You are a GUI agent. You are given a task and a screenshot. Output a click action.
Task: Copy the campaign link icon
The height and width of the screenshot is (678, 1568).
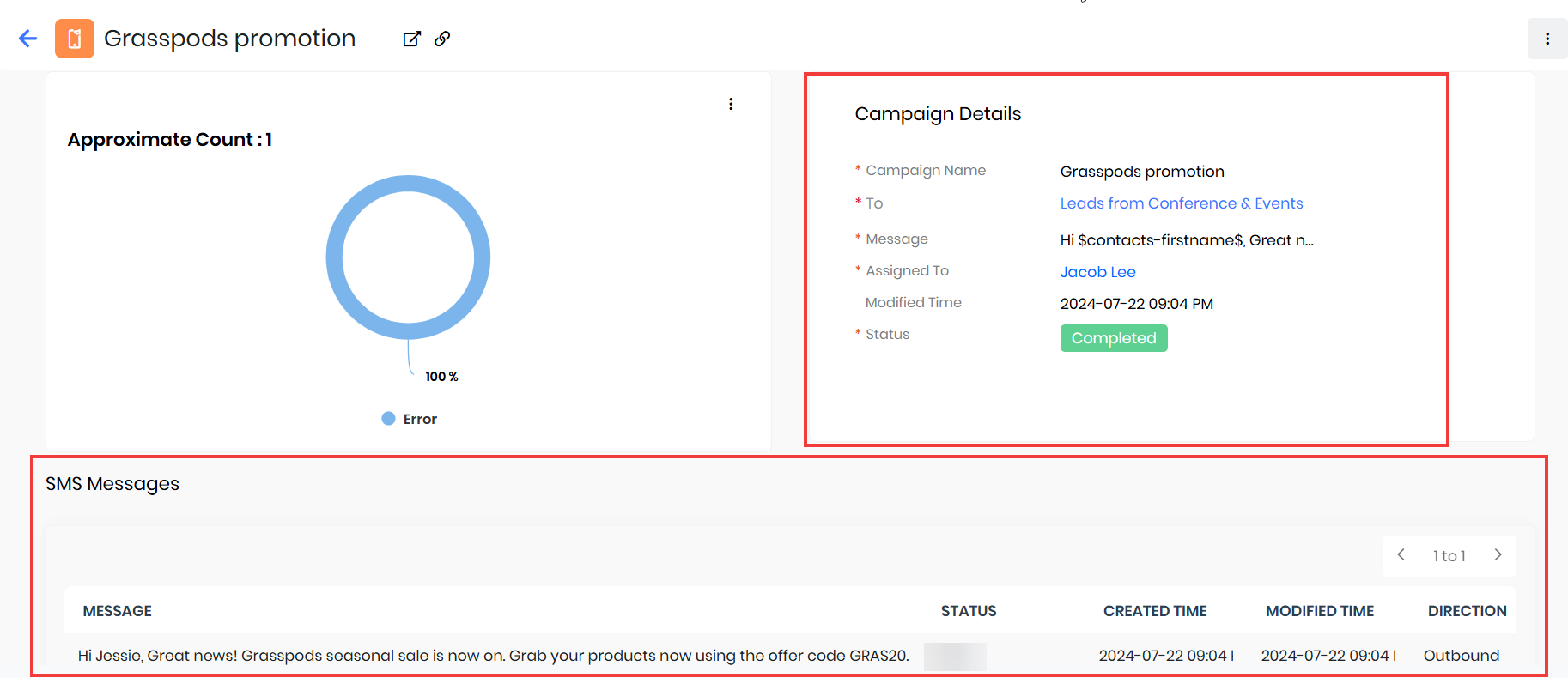click(x=442, y=39)
